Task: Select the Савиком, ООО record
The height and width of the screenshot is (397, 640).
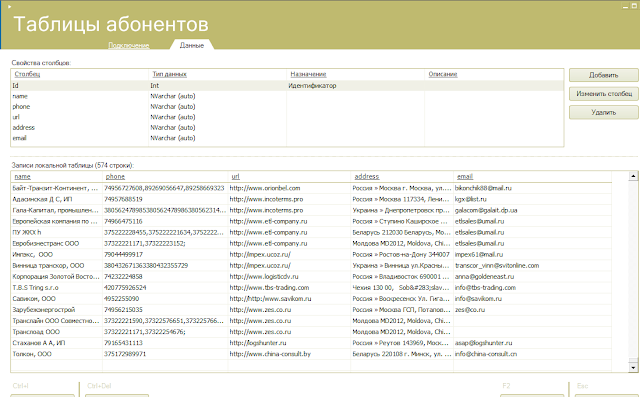Action: tap(311, 298)
